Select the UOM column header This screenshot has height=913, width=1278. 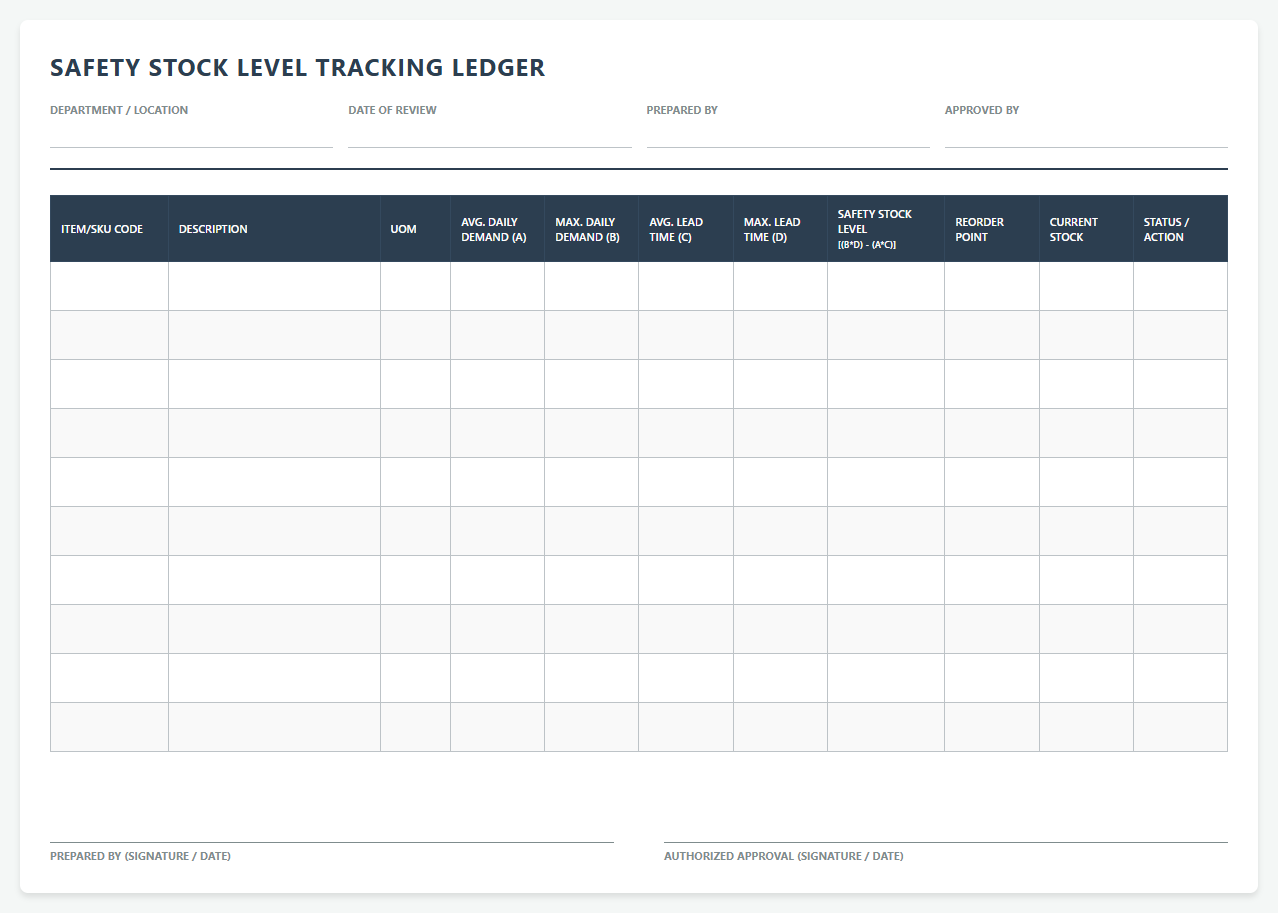click(x=415, y=229)
